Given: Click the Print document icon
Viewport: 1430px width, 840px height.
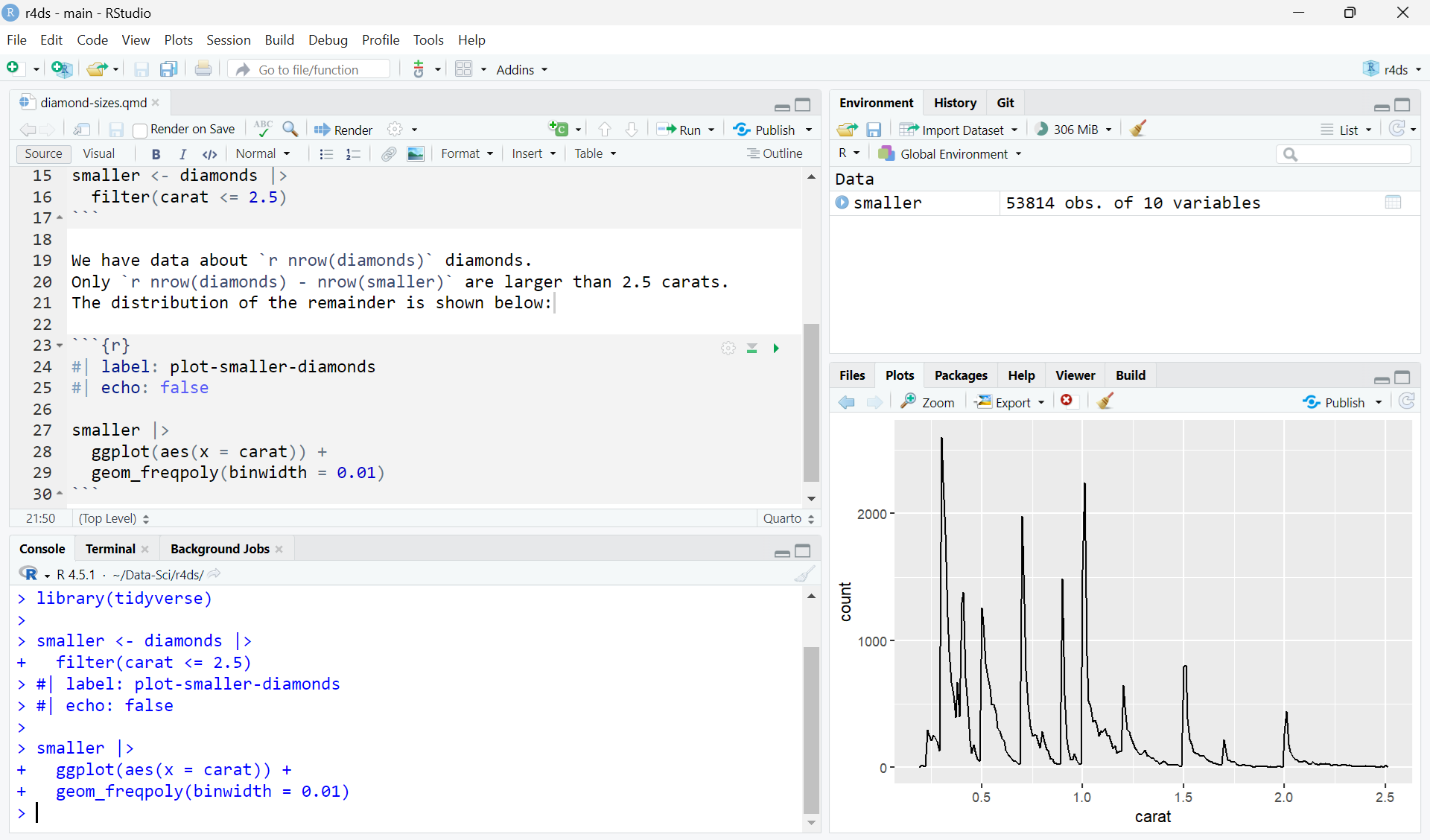Looking at the screenshot, I should click(x=203, y=69).
